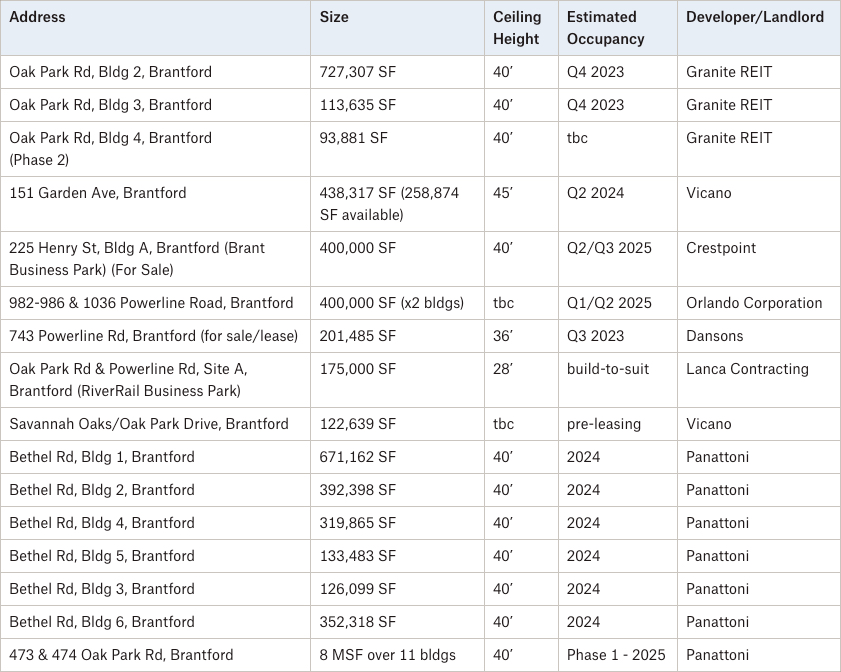Click the Size column header
Screen dimensions: 841x672
(x=334, y=17)
